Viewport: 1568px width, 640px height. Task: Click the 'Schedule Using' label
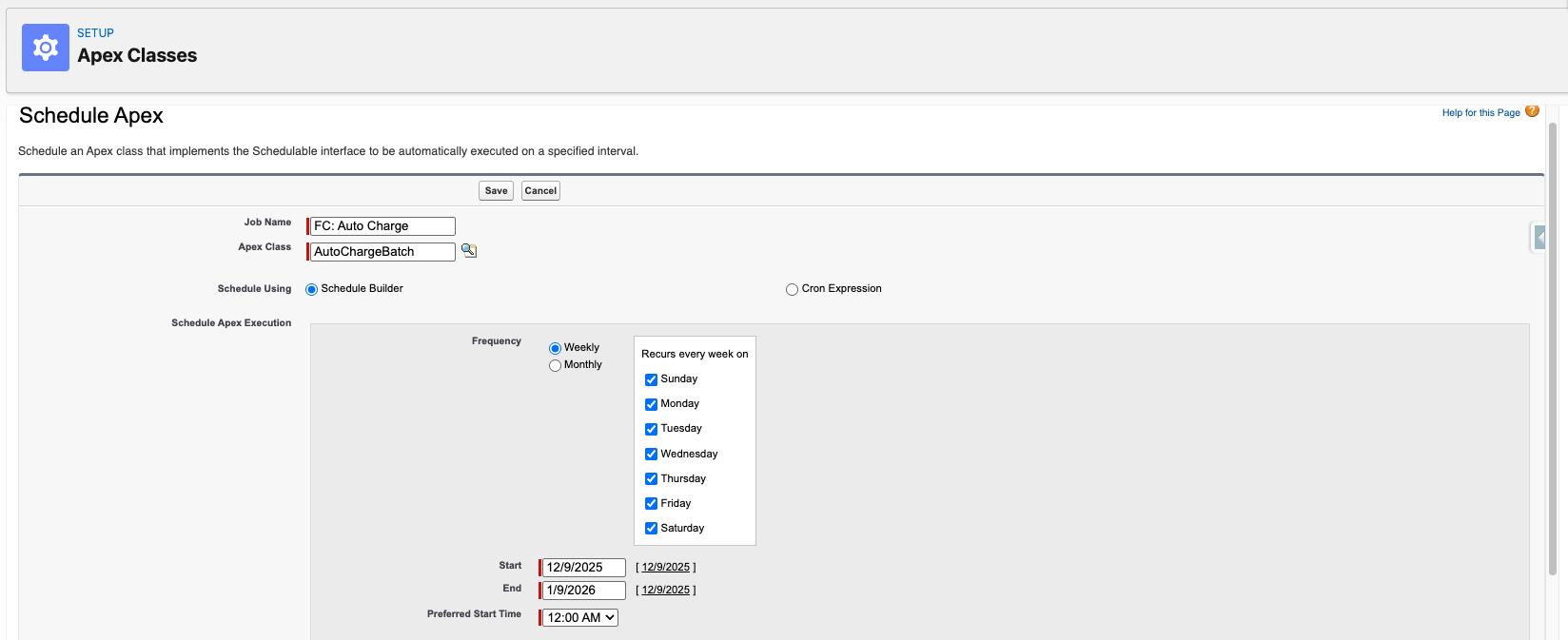(254, 289)
